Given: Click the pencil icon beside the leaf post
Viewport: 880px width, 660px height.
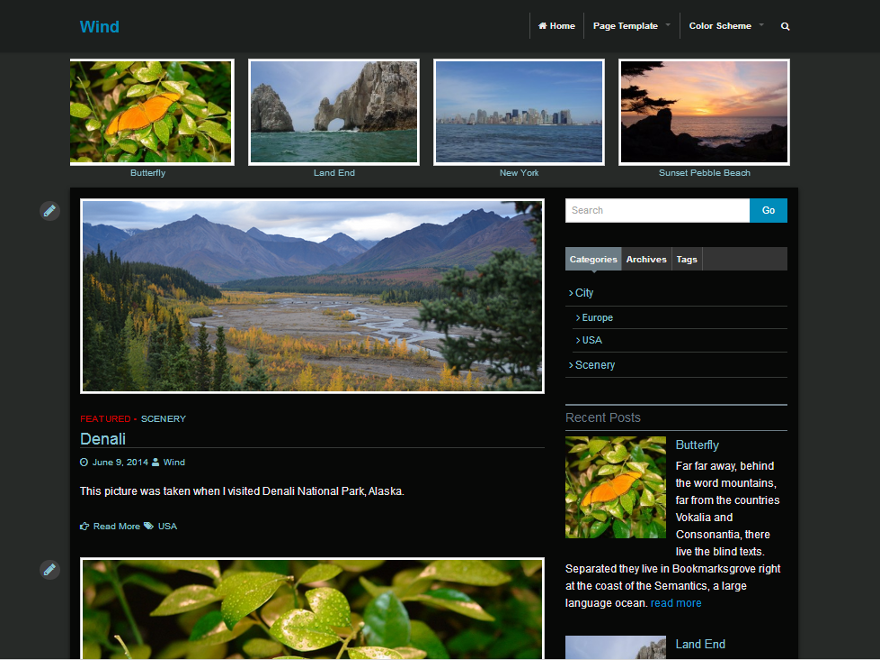Looking at the screenshot, I should click(50, 569).
